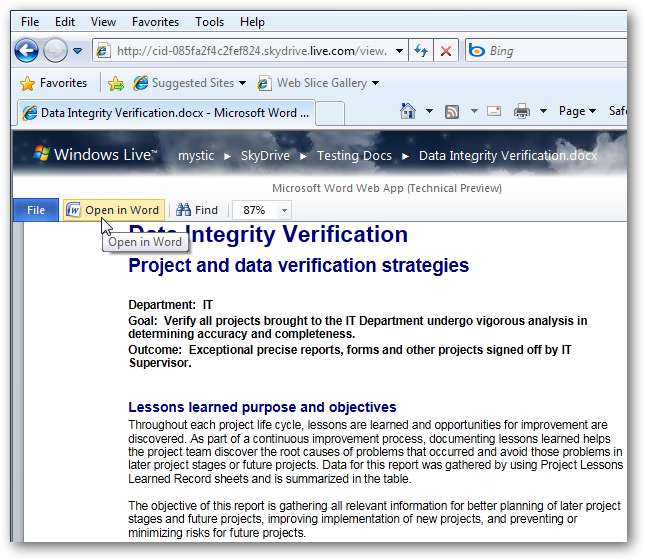Click the Find button in toolbar
Screen dimensions: 645x560
click(x=197, y=210)
